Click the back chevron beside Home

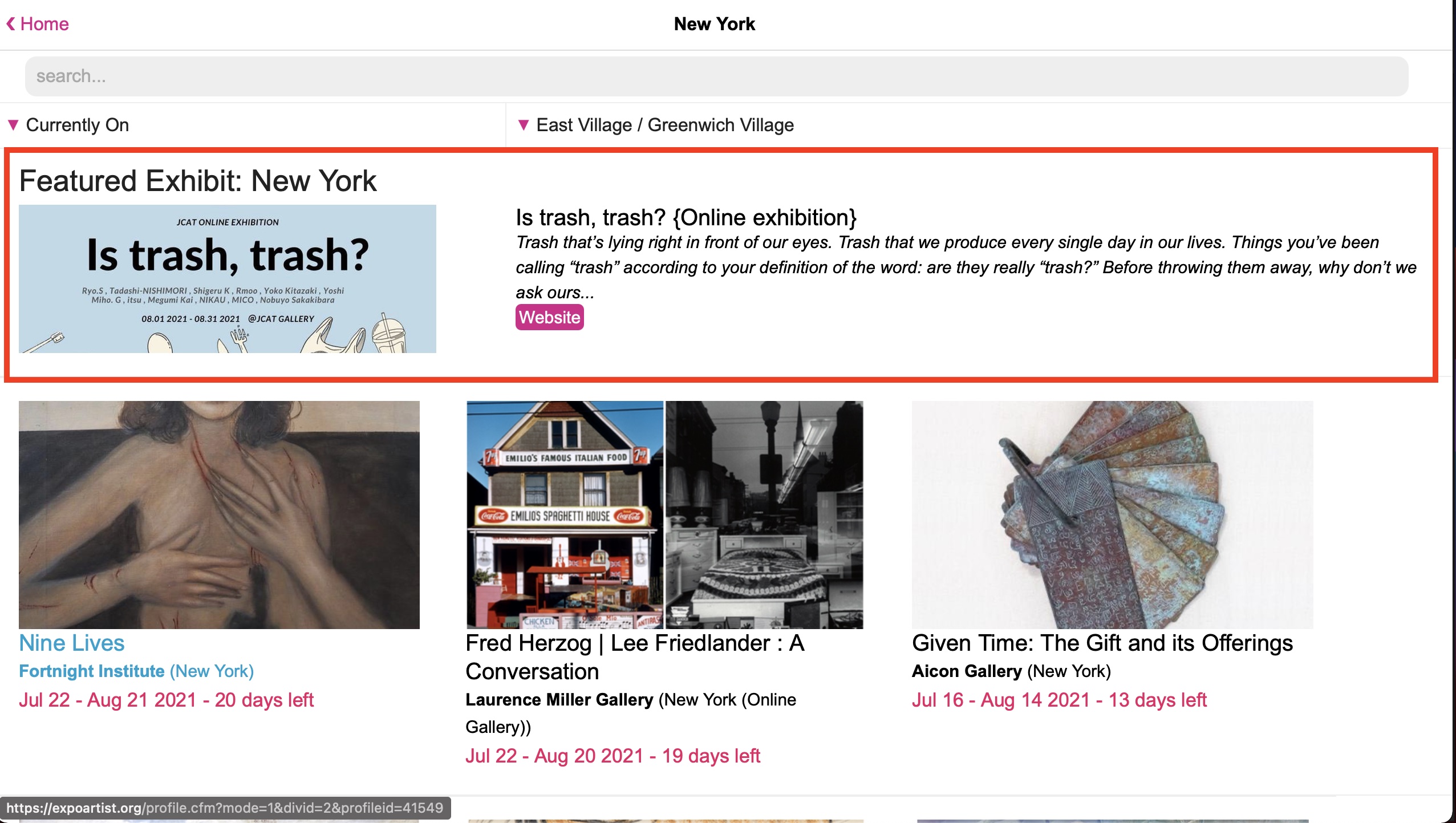click(x=11, y=24)
